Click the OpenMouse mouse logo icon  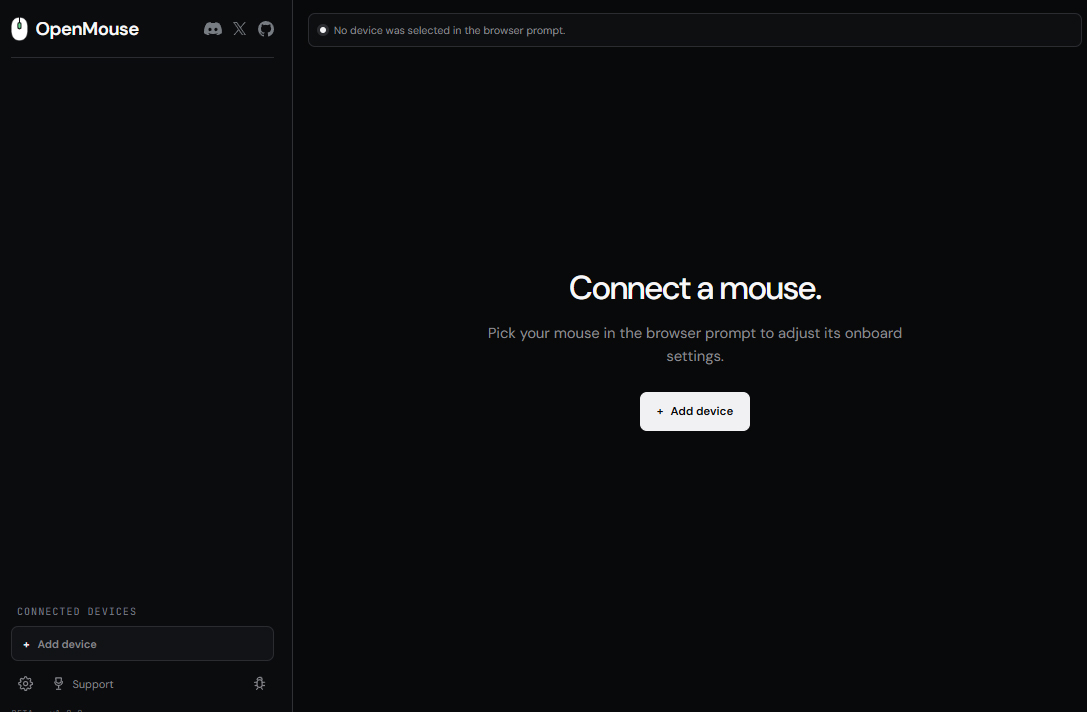19,29
